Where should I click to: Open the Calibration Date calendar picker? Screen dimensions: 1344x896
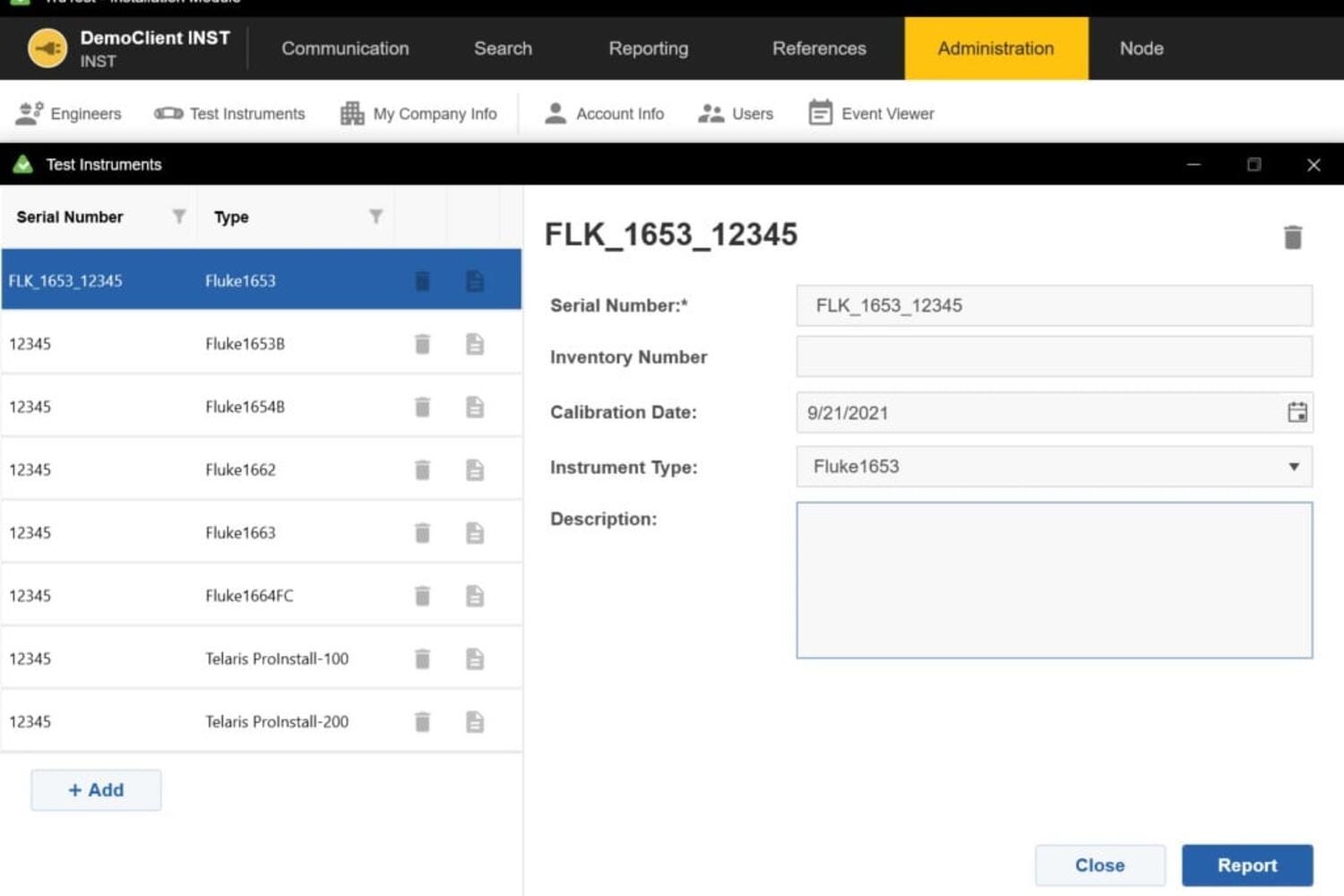tap(1297, 412)
